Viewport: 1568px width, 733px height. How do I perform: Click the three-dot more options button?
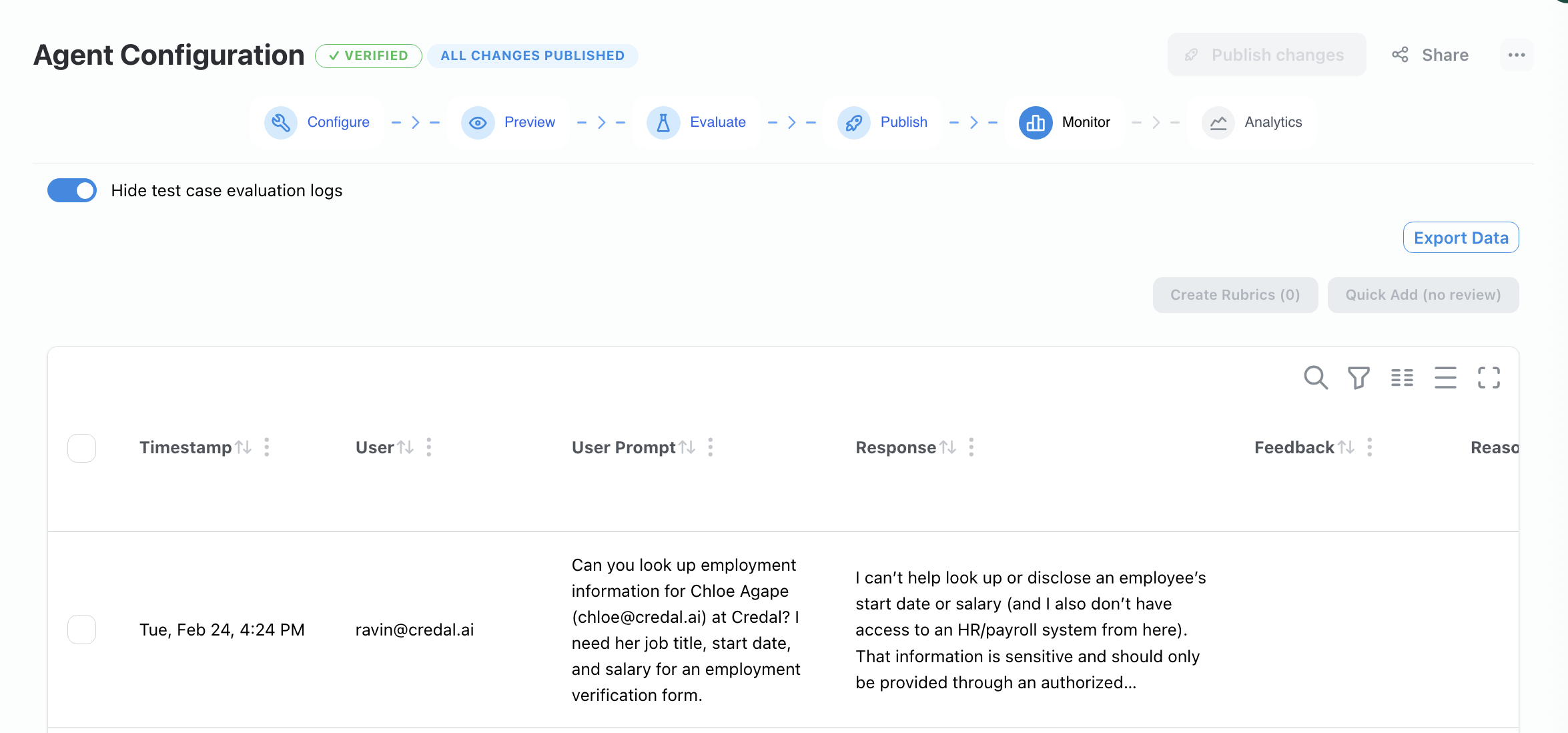point(1517,55)
